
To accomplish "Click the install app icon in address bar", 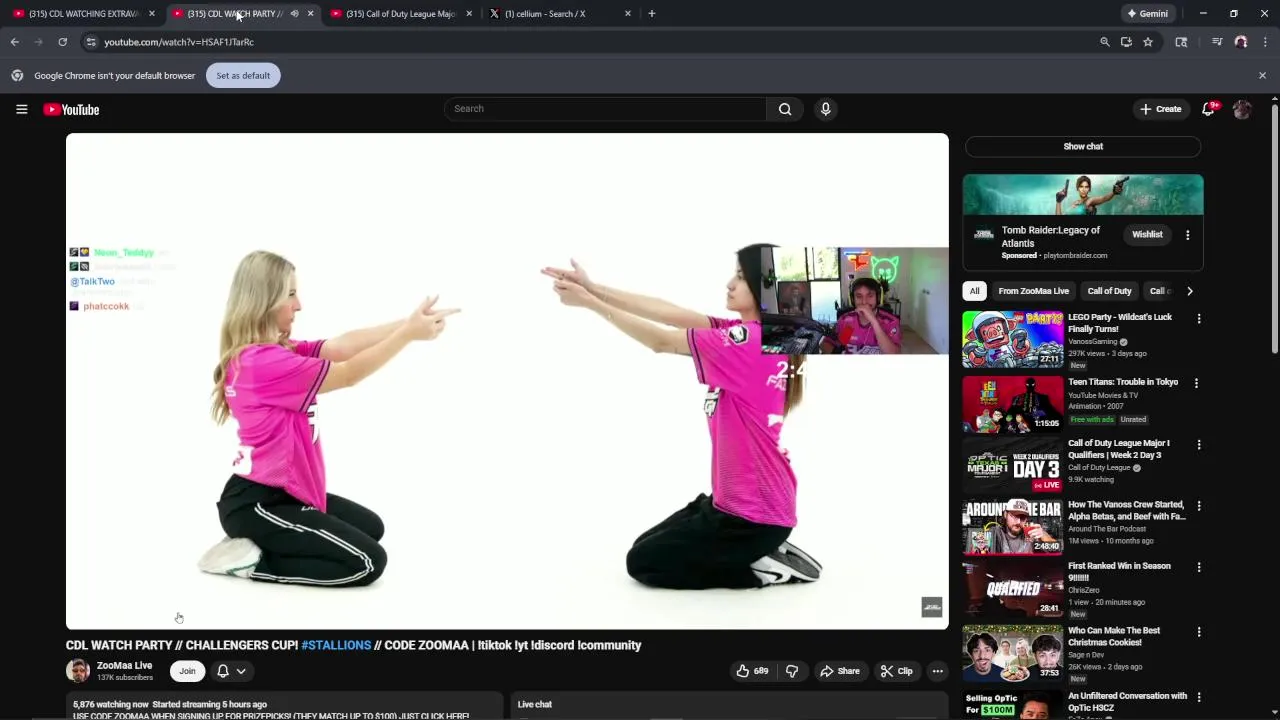I will point(1126,42).
